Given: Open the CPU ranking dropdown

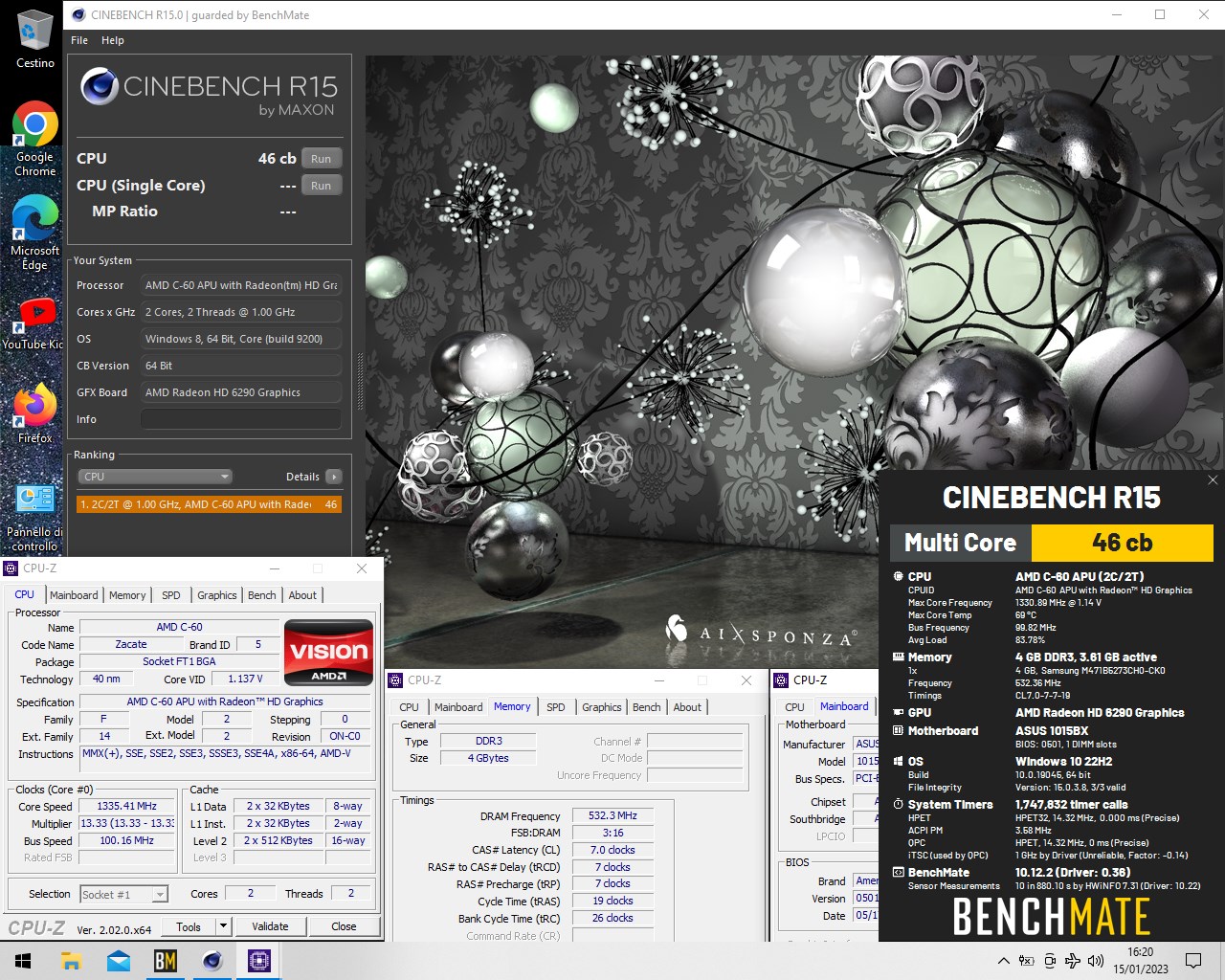Looking at the screenshot, I should (x=155, y=477).
